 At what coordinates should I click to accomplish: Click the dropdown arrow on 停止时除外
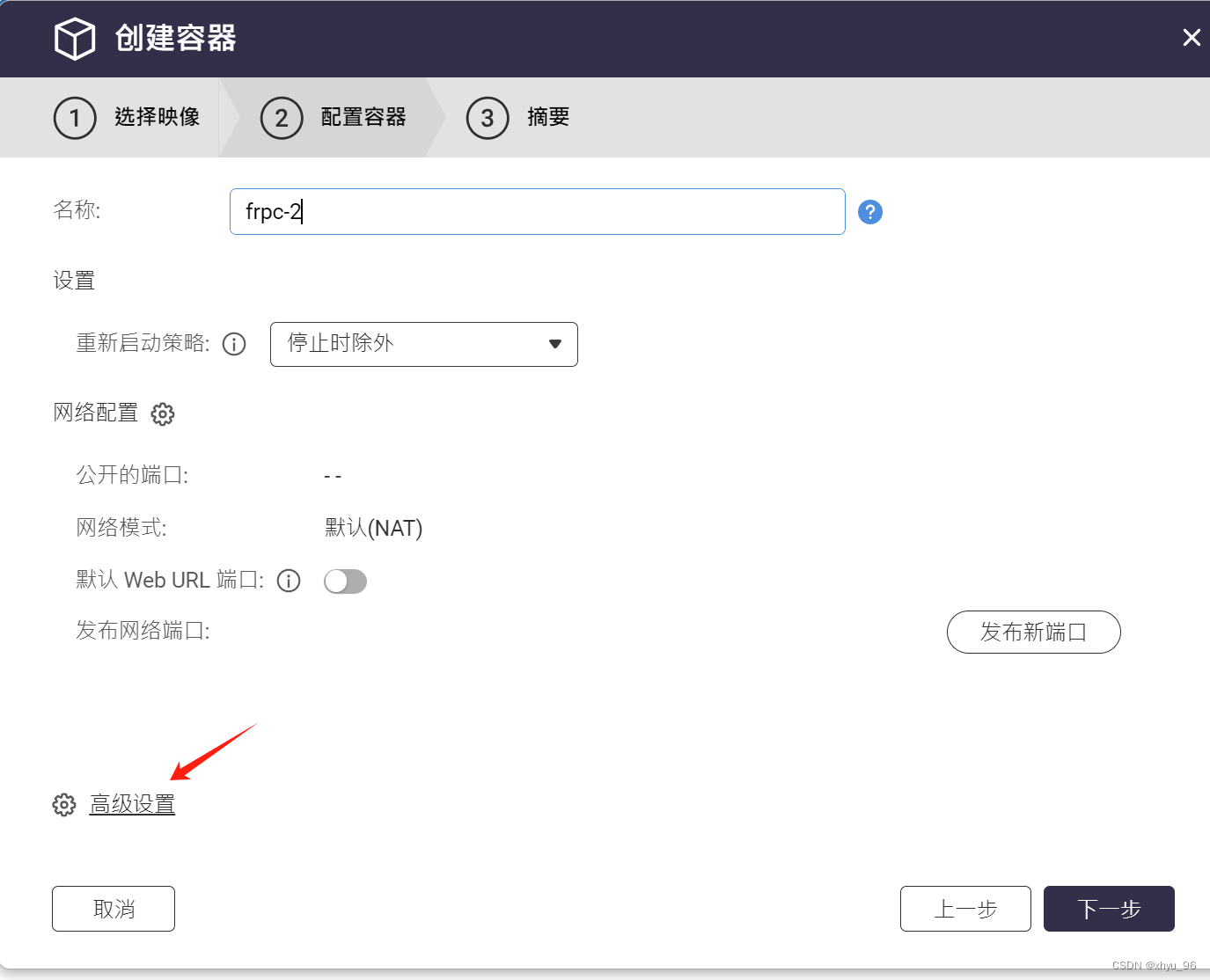click(554, 344)
